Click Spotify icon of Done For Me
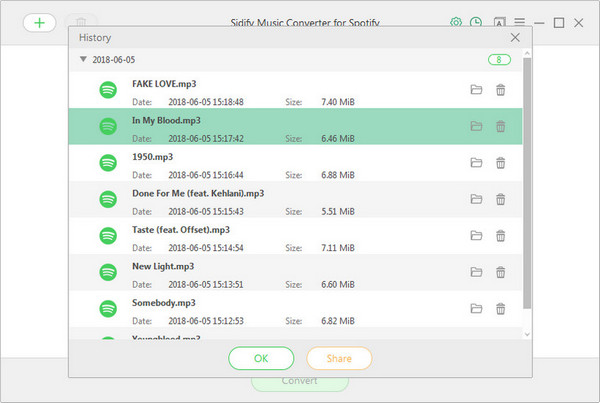Image resolution: width=600 pixels, height=403 pixels. coord(108,199)
